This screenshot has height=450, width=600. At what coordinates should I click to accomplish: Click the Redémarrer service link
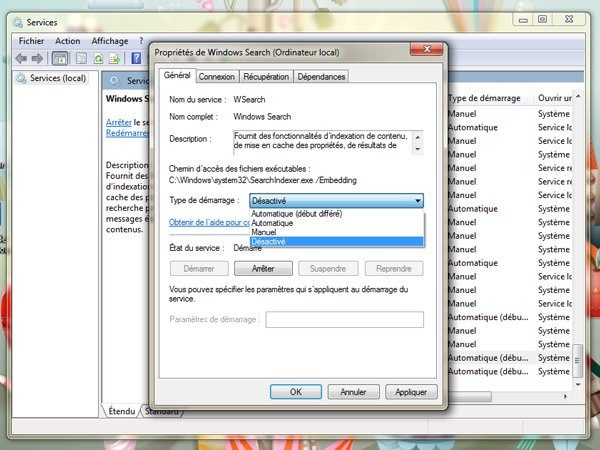click(x=127, y=133)
